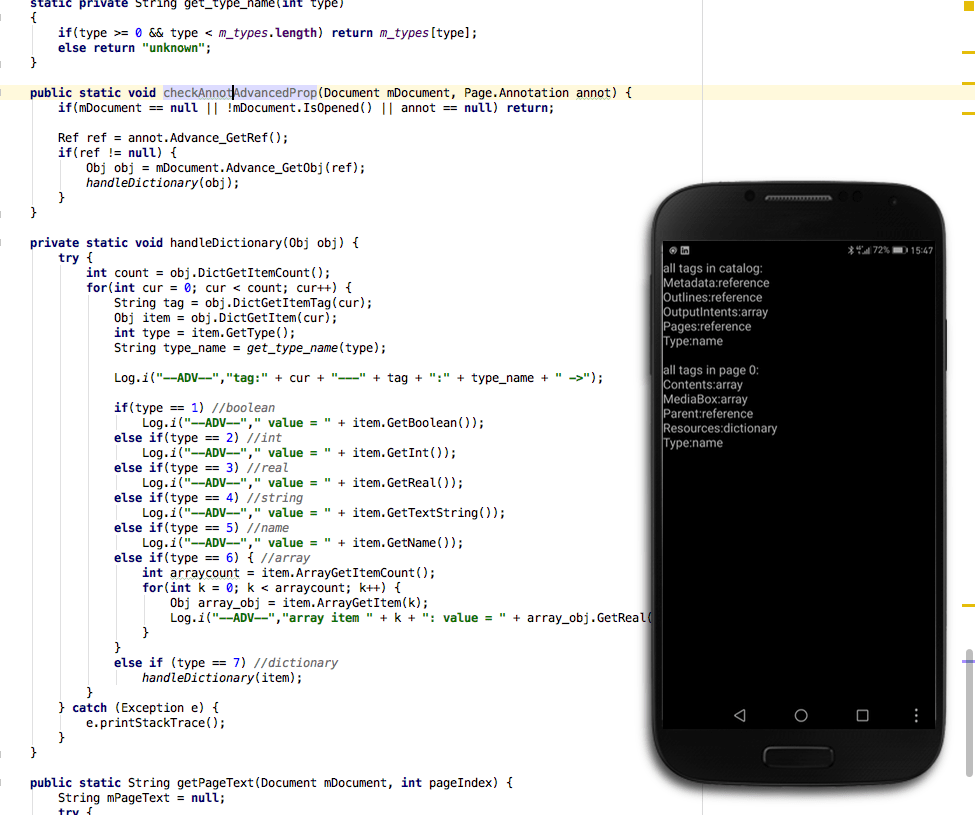Tap the Home button on the device

(800, 715)
